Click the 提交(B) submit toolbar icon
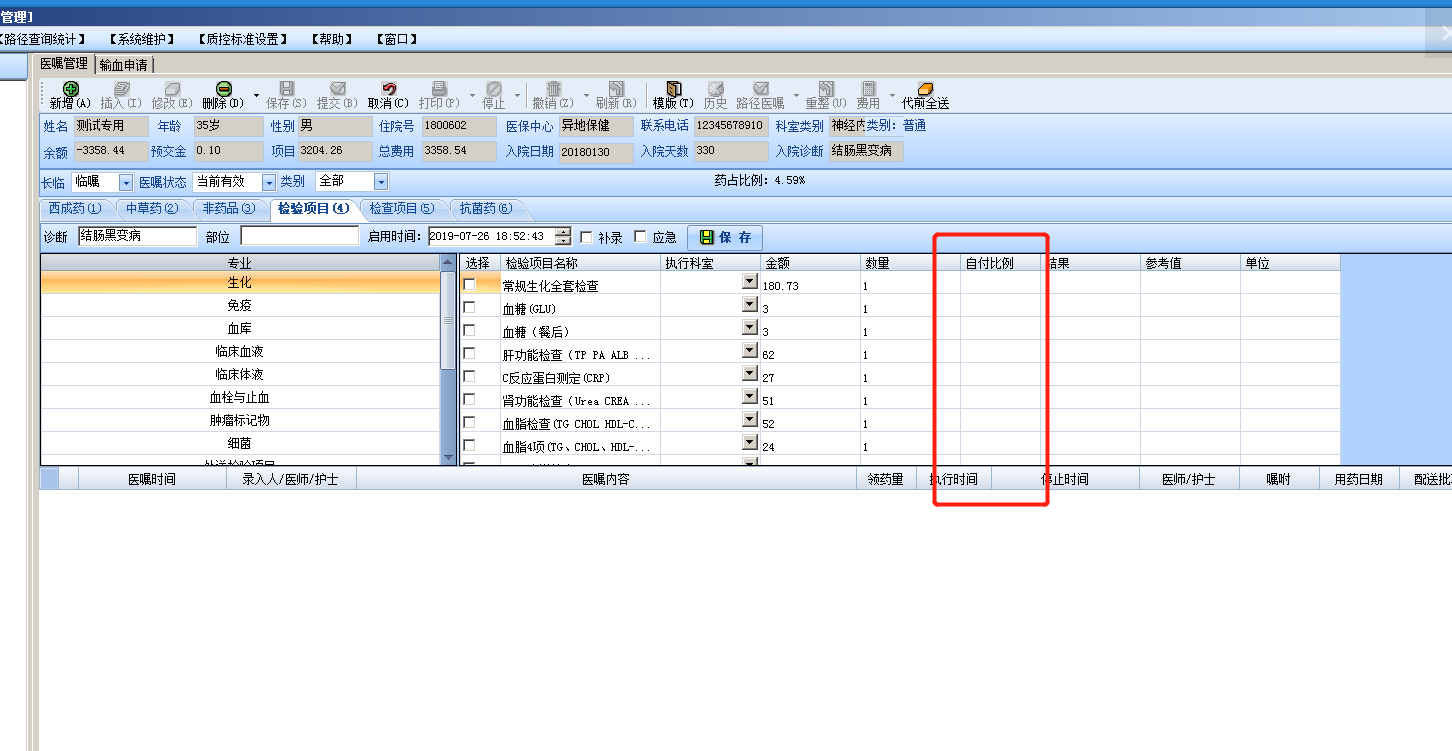This screenshot has height=751, width=1452. point(337,89)
